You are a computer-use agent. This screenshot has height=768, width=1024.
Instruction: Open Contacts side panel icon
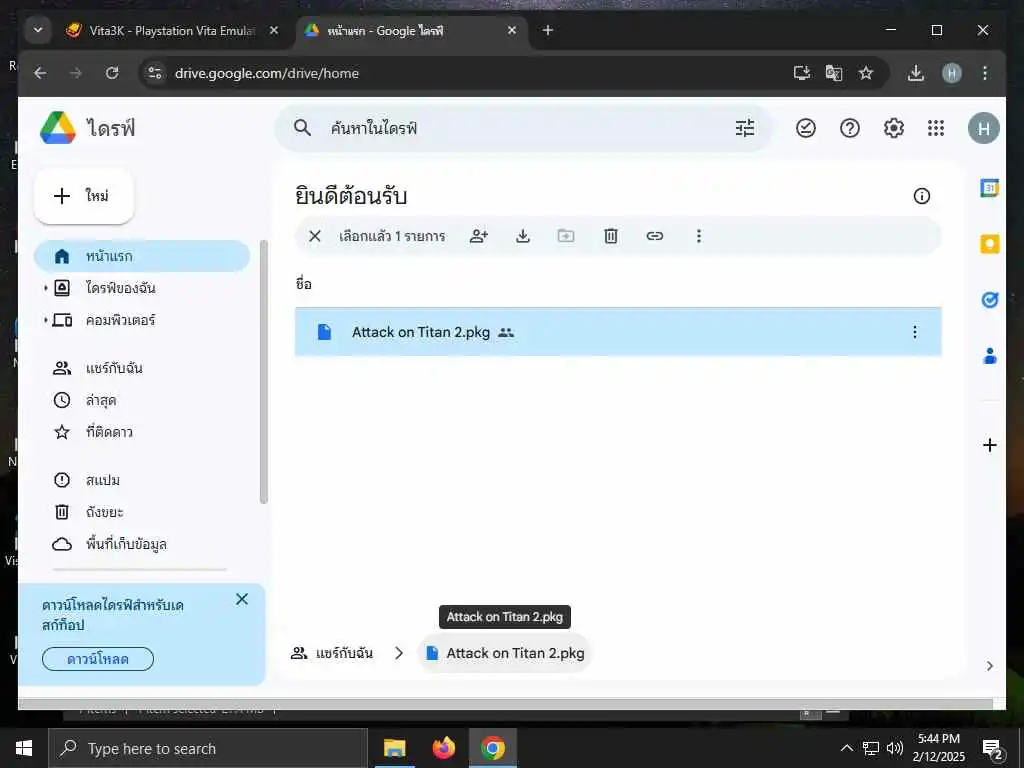pos(989,356)
